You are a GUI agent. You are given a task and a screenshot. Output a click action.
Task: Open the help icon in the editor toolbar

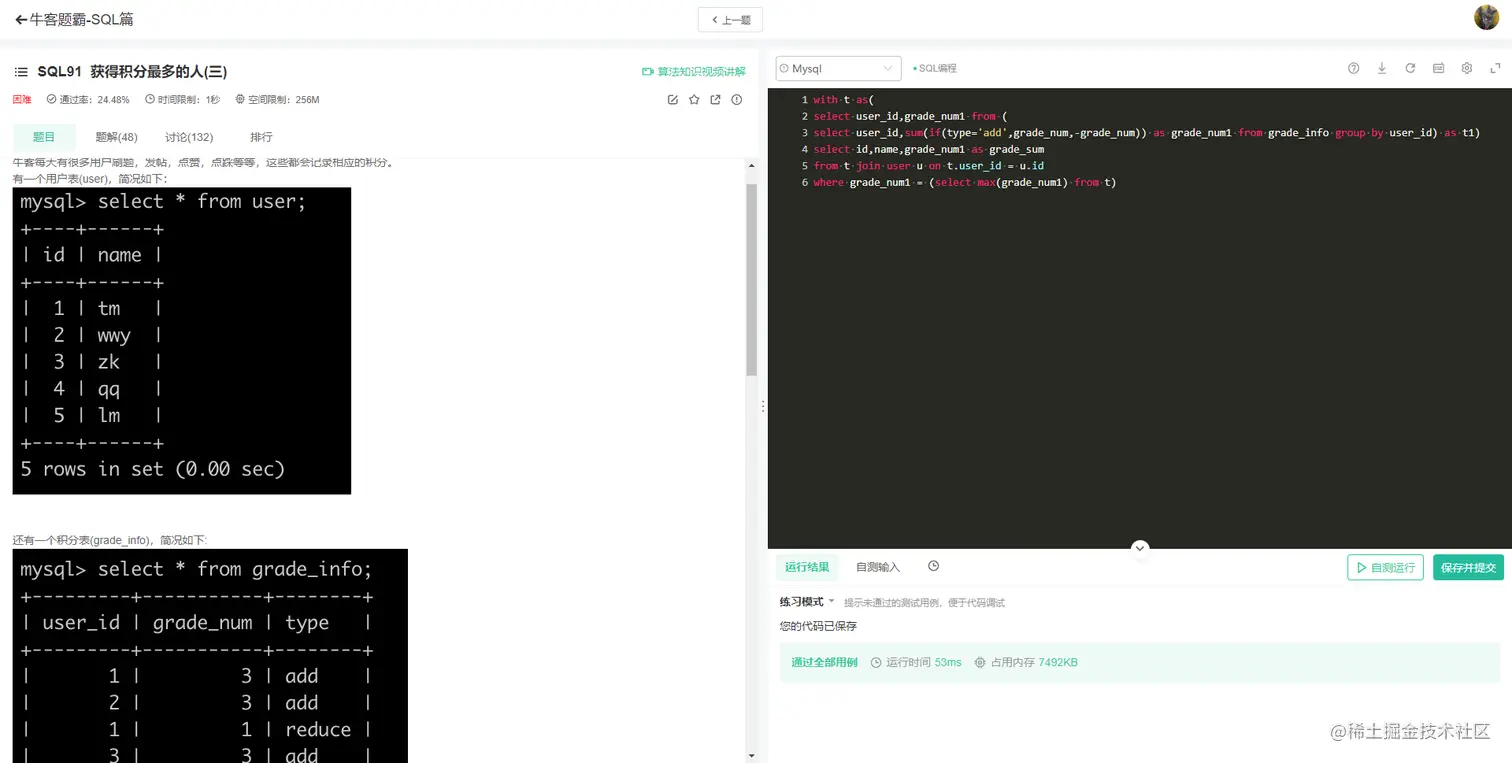click(1353, 68)
